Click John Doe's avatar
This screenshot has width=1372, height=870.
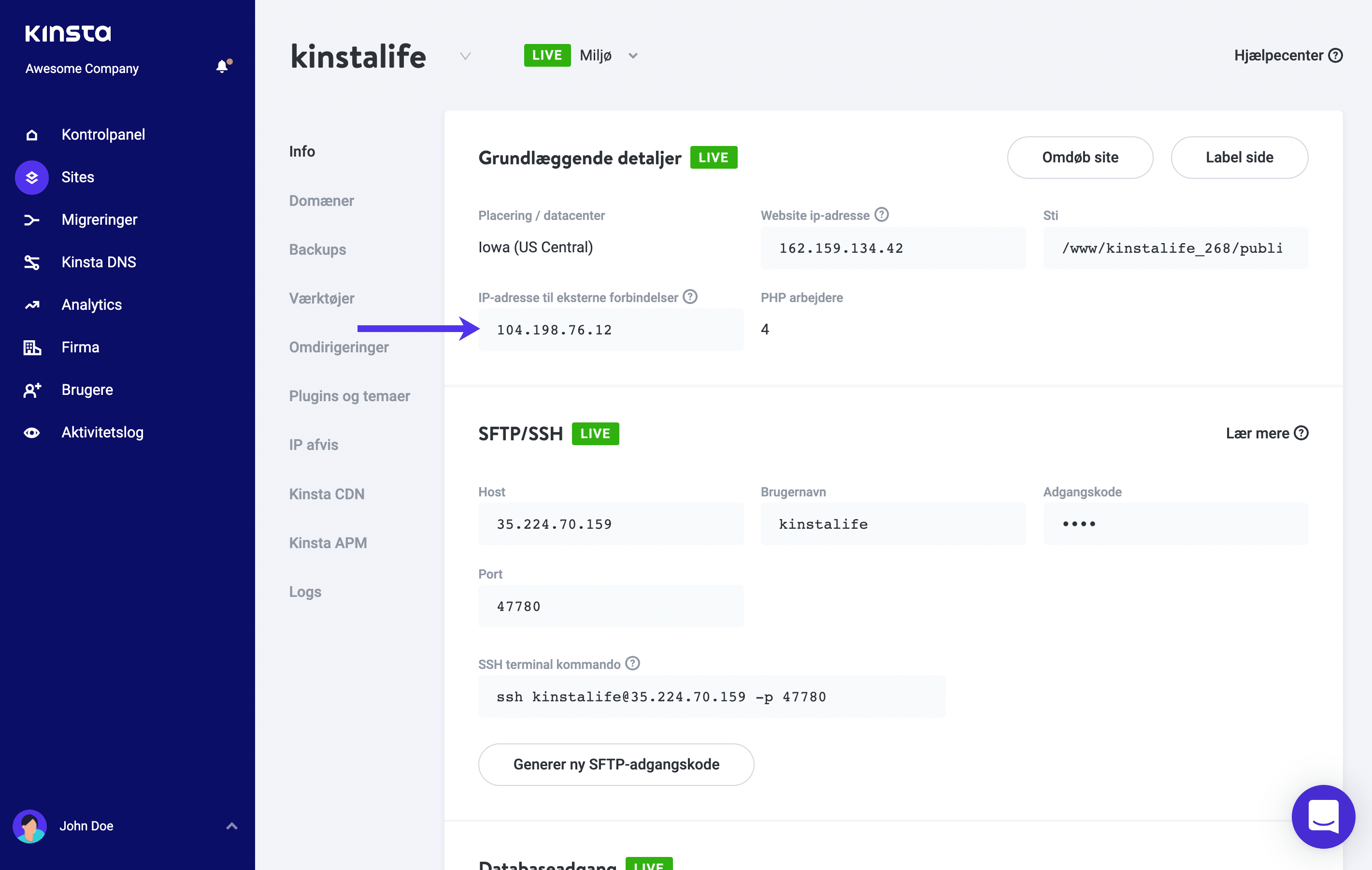(x=29, y=826)
